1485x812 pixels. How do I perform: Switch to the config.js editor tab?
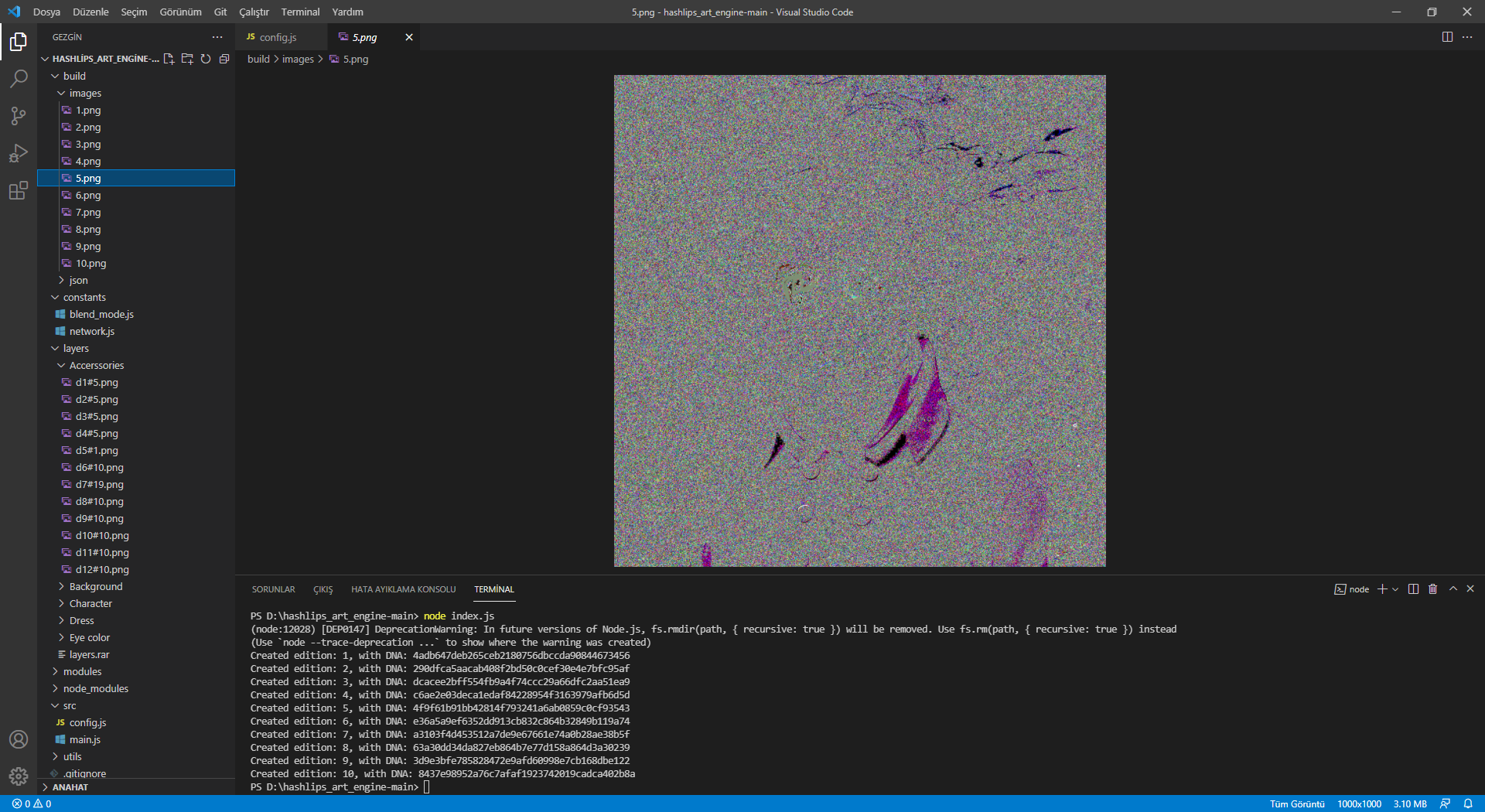tap(281, 37)
